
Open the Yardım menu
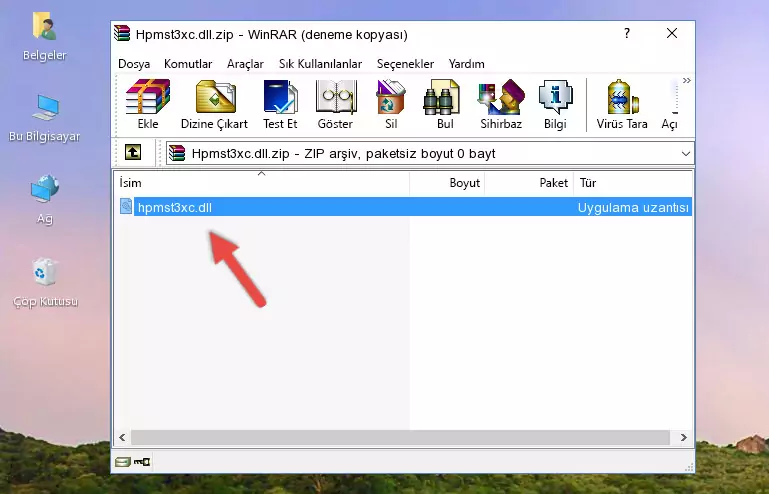click(x=466, y=64)
